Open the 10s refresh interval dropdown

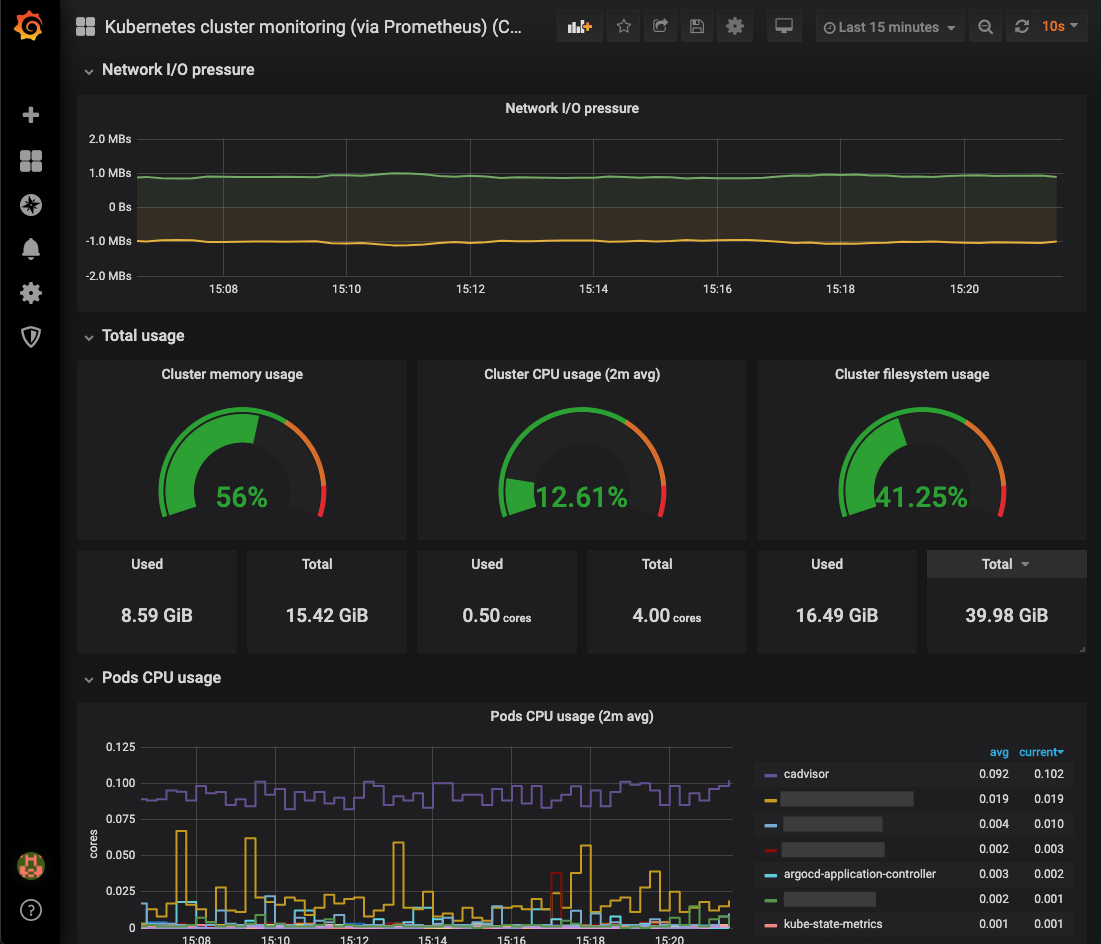point(1061,27)
